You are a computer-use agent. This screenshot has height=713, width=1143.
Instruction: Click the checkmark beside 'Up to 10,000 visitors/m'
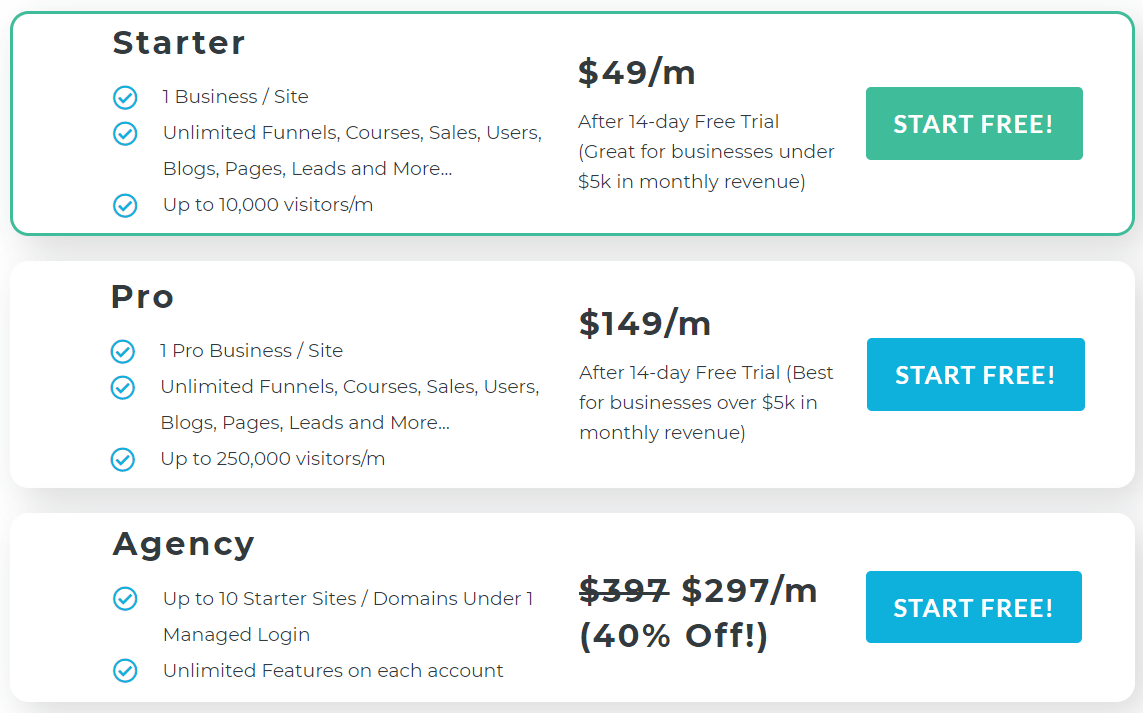coord(125,205)
